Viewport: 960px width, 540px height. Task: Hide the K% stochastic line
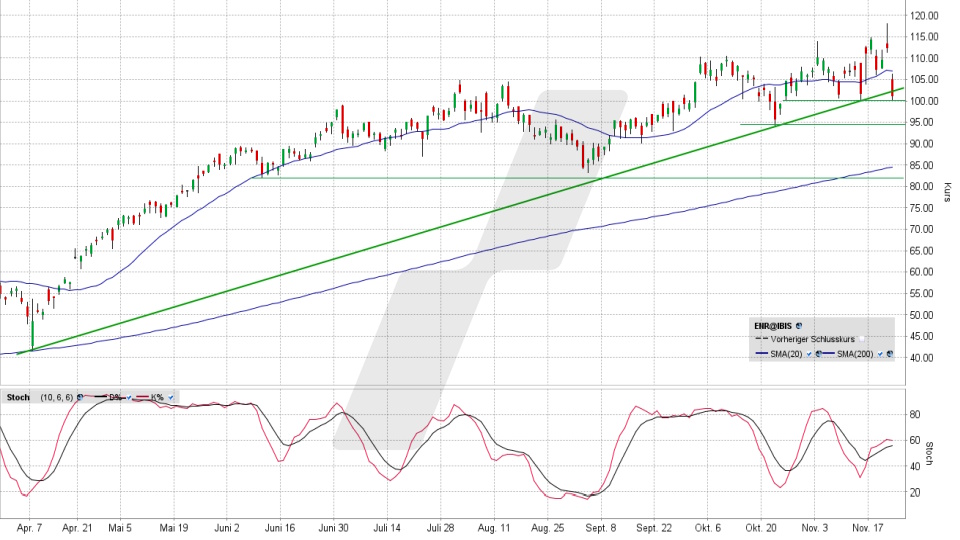pyautogui.click(x=170, y=397)
